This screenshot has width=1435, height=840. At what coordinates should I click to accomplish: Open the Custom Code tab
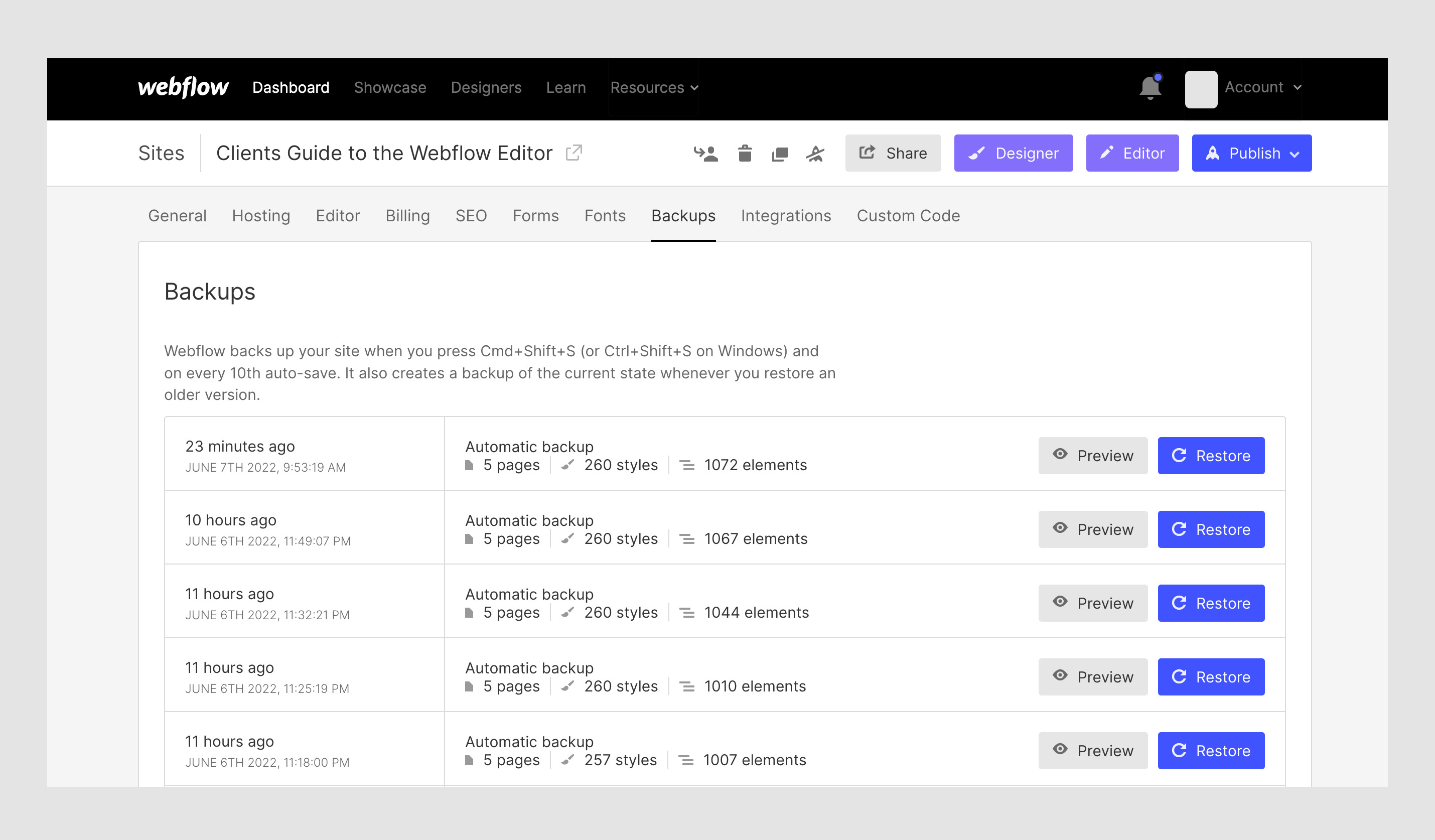[x=908, y=216]
